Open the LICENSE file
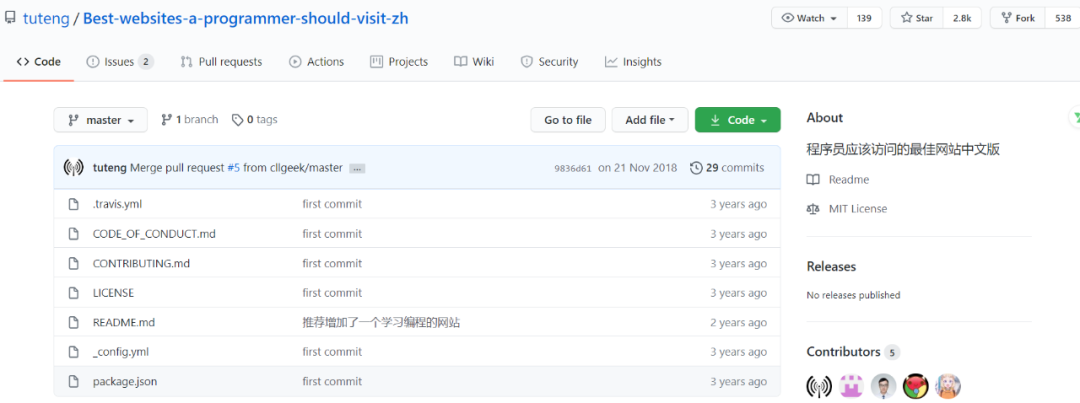1080x403 pixels. click(113, 293)
